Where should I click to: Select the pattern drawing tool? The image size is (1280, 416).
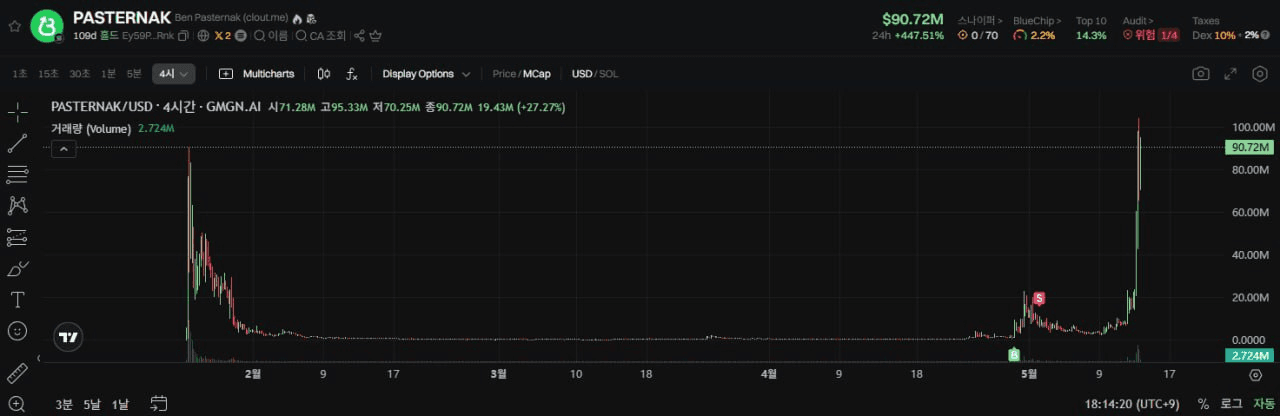17,206
